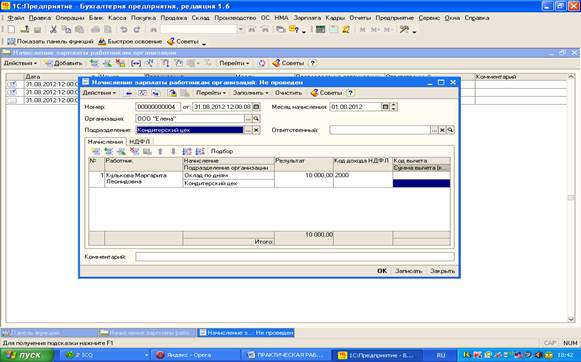The height and width of the screenshot is (362, 581).
Task: Open the calculator icon in main toolbar
Action: coord(320,30)
